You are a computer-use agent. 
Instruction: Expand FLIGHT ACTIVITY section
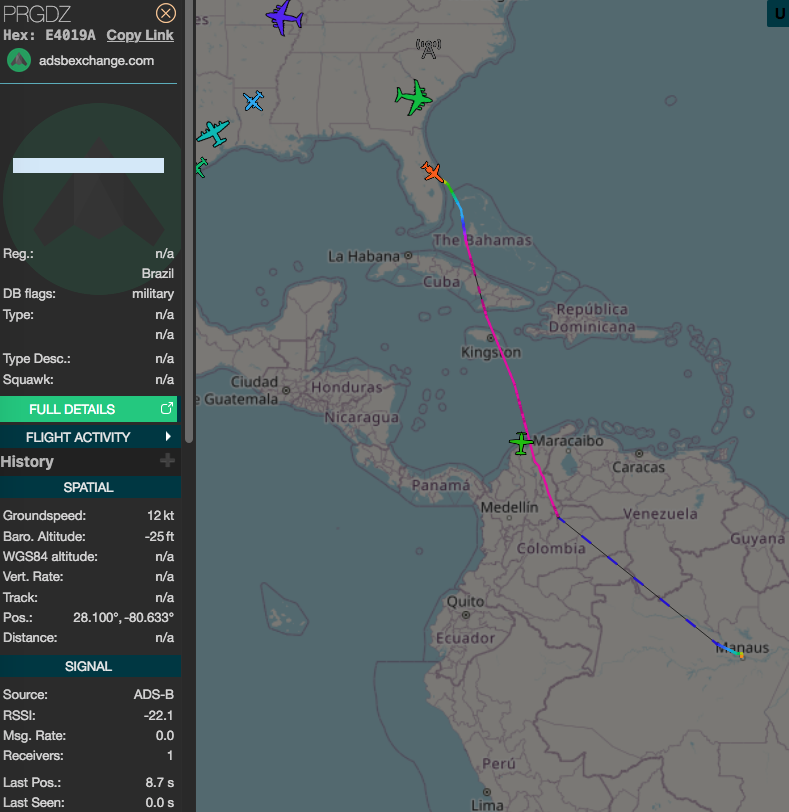89,437
